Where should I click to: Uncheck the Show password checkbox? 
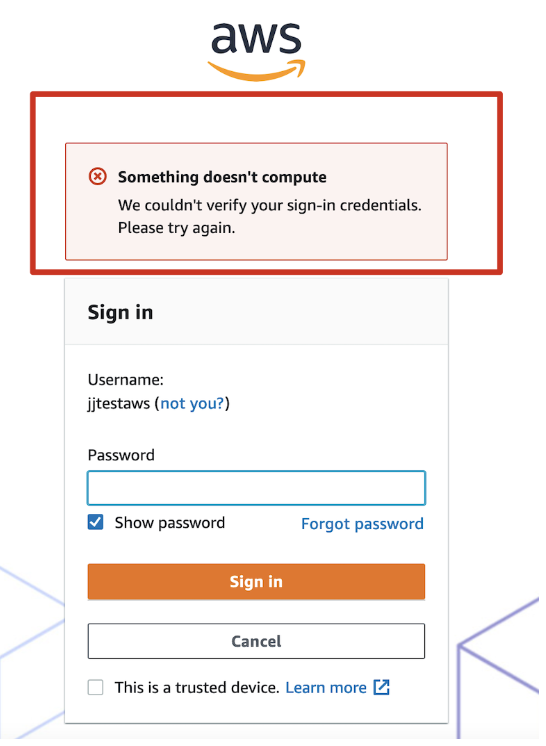[x=96, y=522]
